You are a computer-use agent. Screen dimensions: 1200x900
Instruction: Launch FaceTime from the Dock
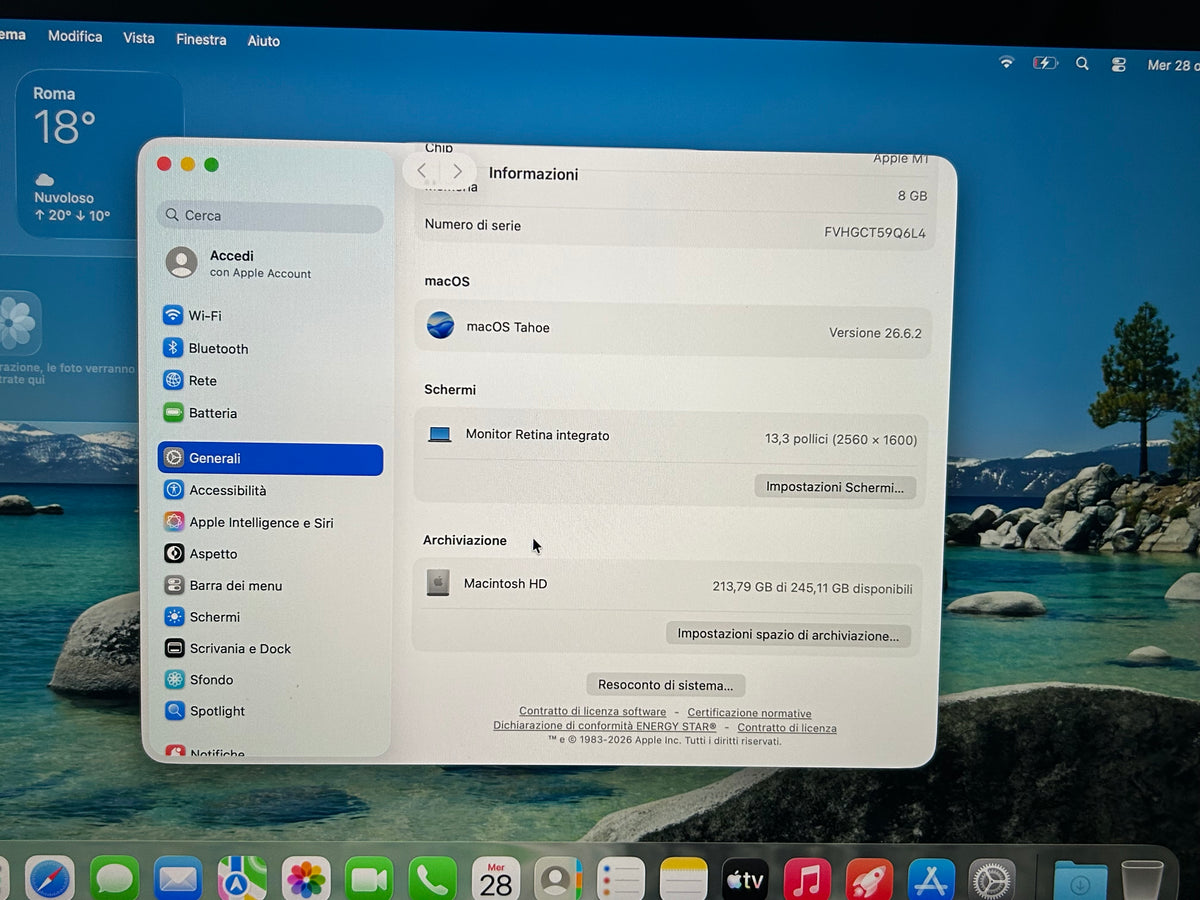coord(369,879)
